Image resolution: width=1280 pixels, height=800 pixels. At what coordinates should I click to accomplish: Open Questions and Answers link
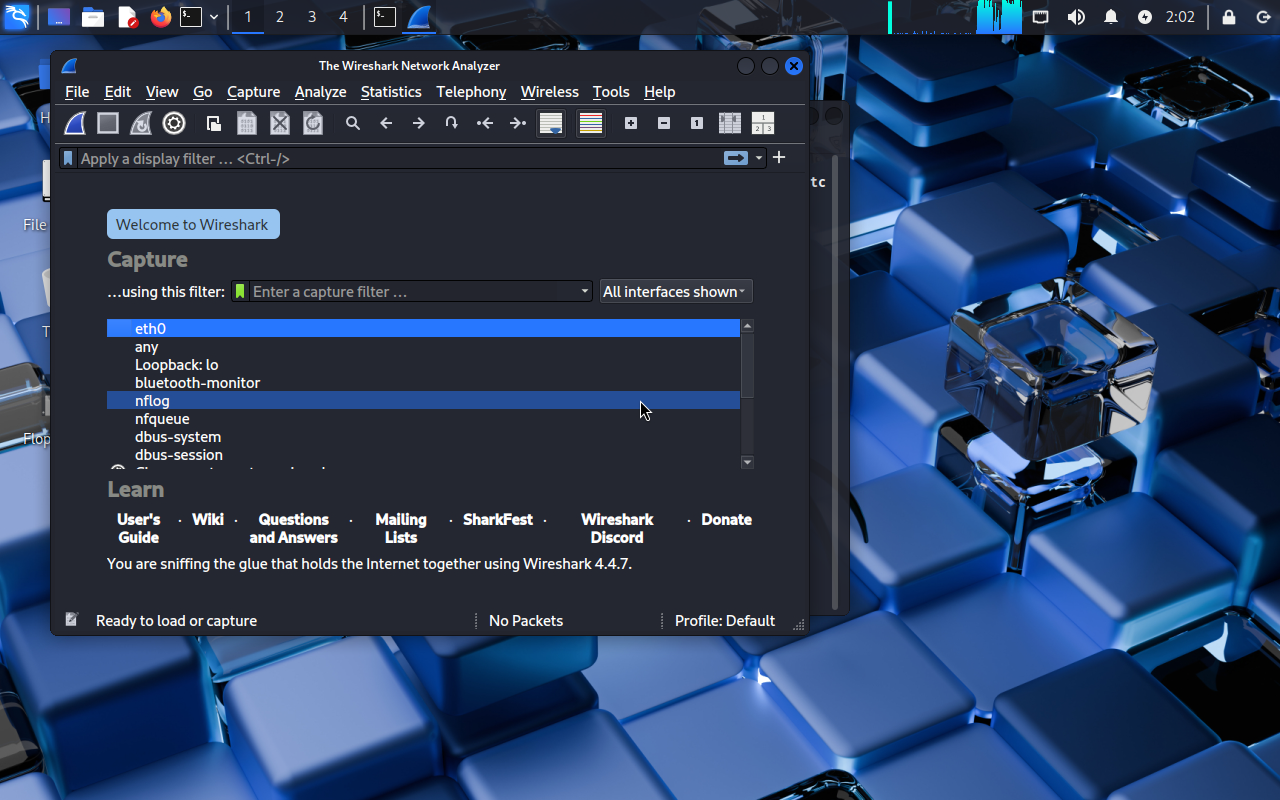coord(293,528)
